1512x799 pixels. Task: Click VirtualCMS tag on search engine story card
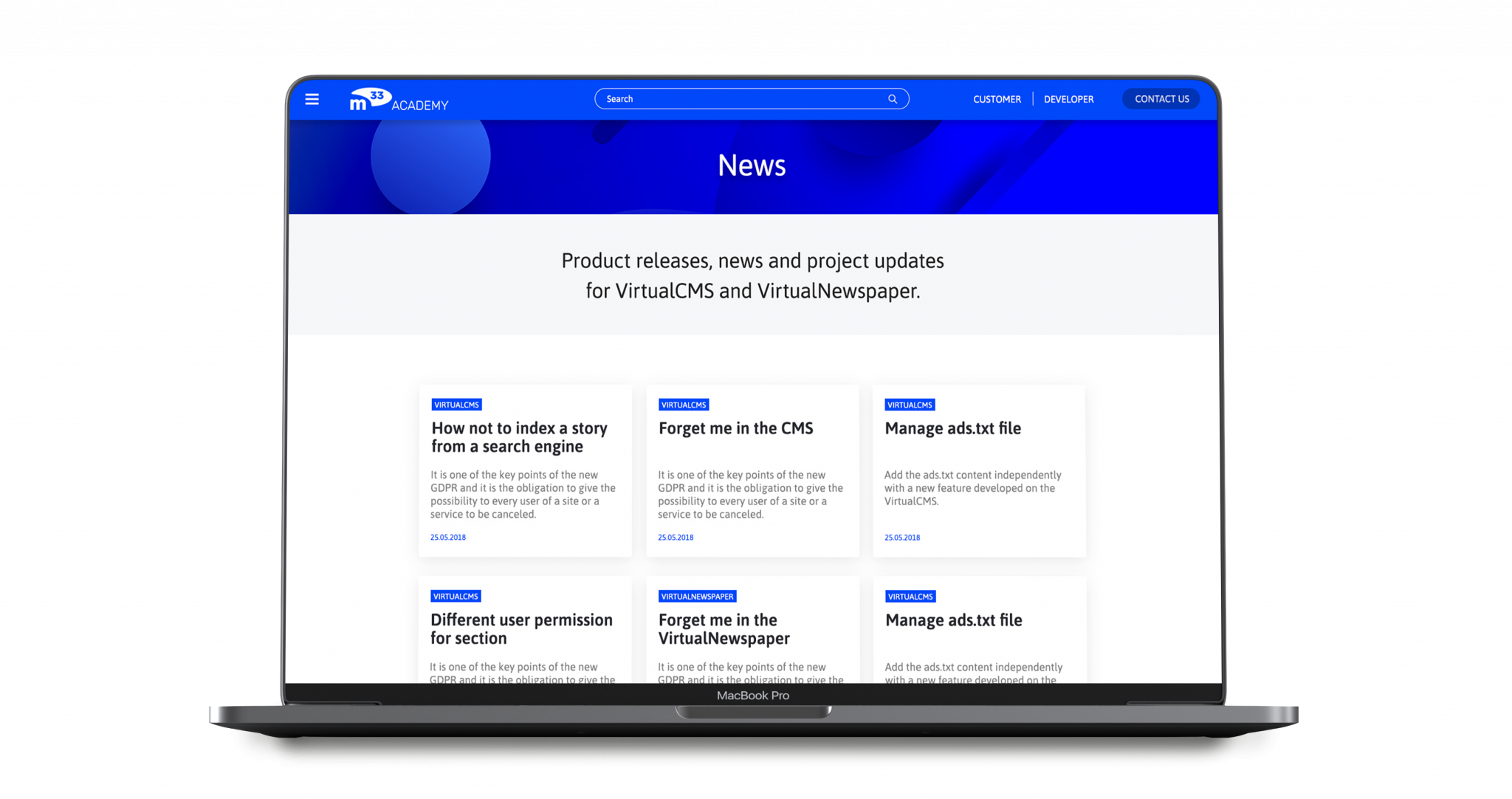click(x=456, y=405)
